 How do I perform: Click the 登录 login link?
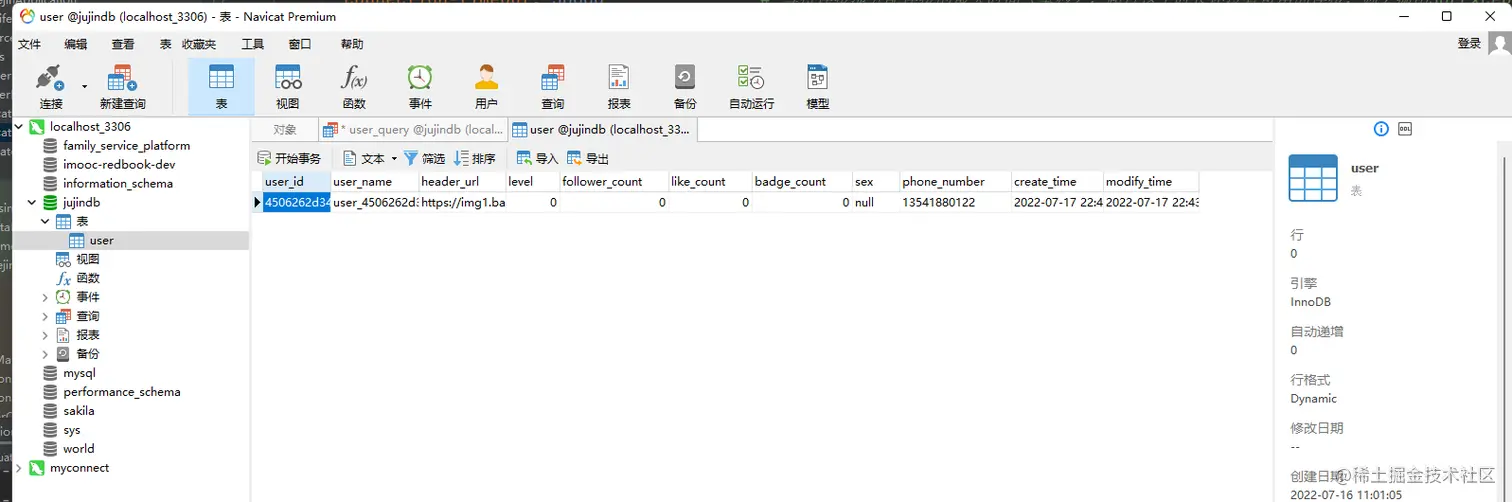1469,43
